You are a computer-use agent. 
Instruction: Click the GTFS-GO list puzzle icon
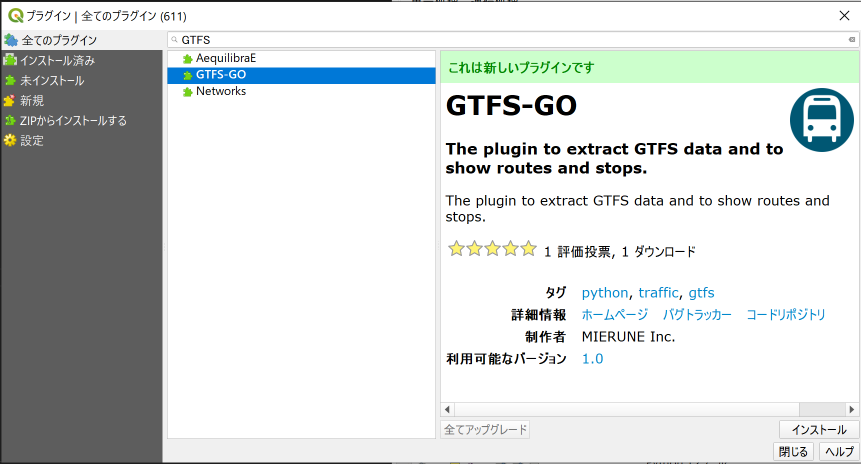[x=188, y=75]
